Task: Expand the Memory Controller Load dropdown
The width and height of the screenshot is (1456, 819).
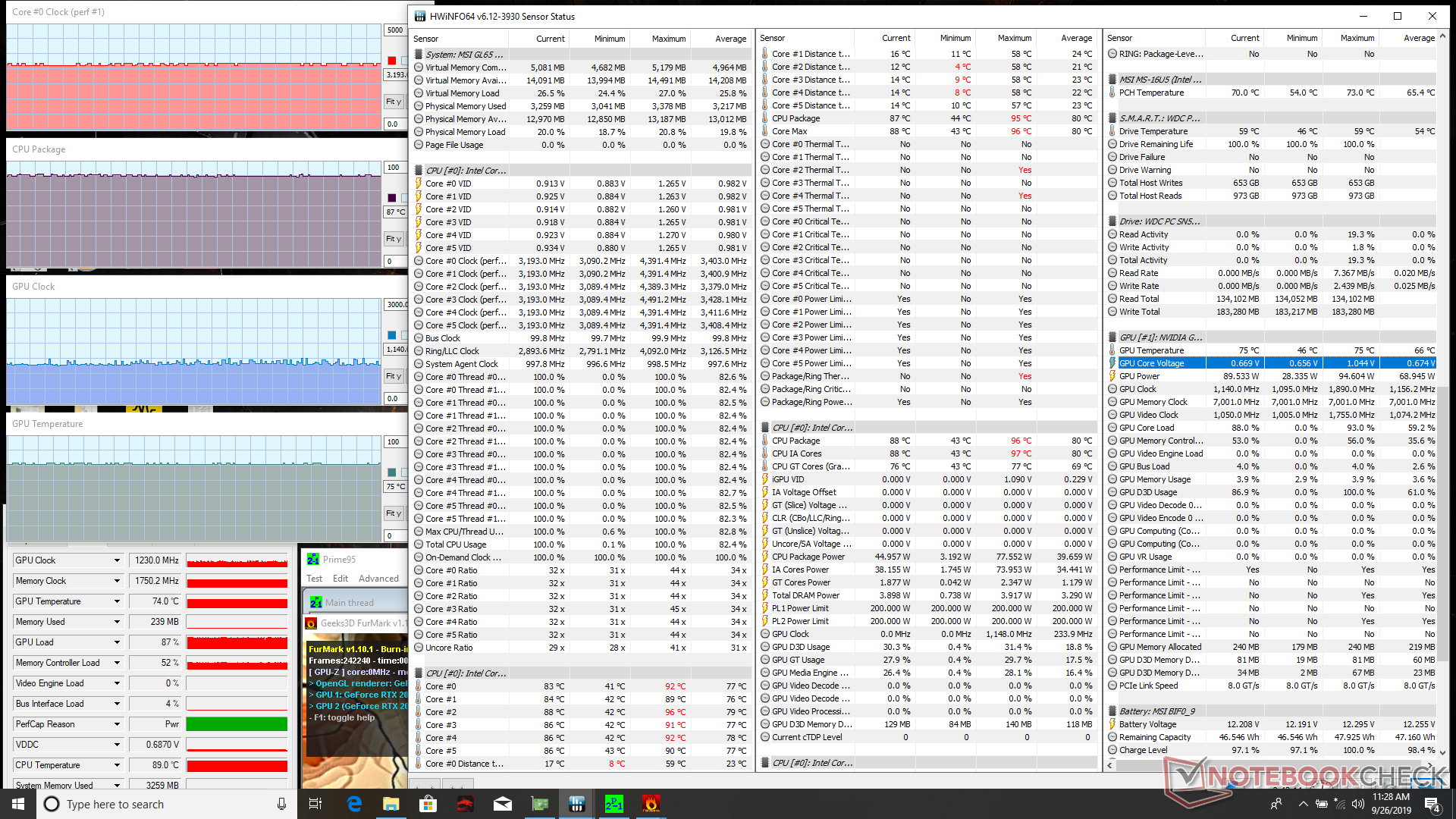Action: point(117,663)
